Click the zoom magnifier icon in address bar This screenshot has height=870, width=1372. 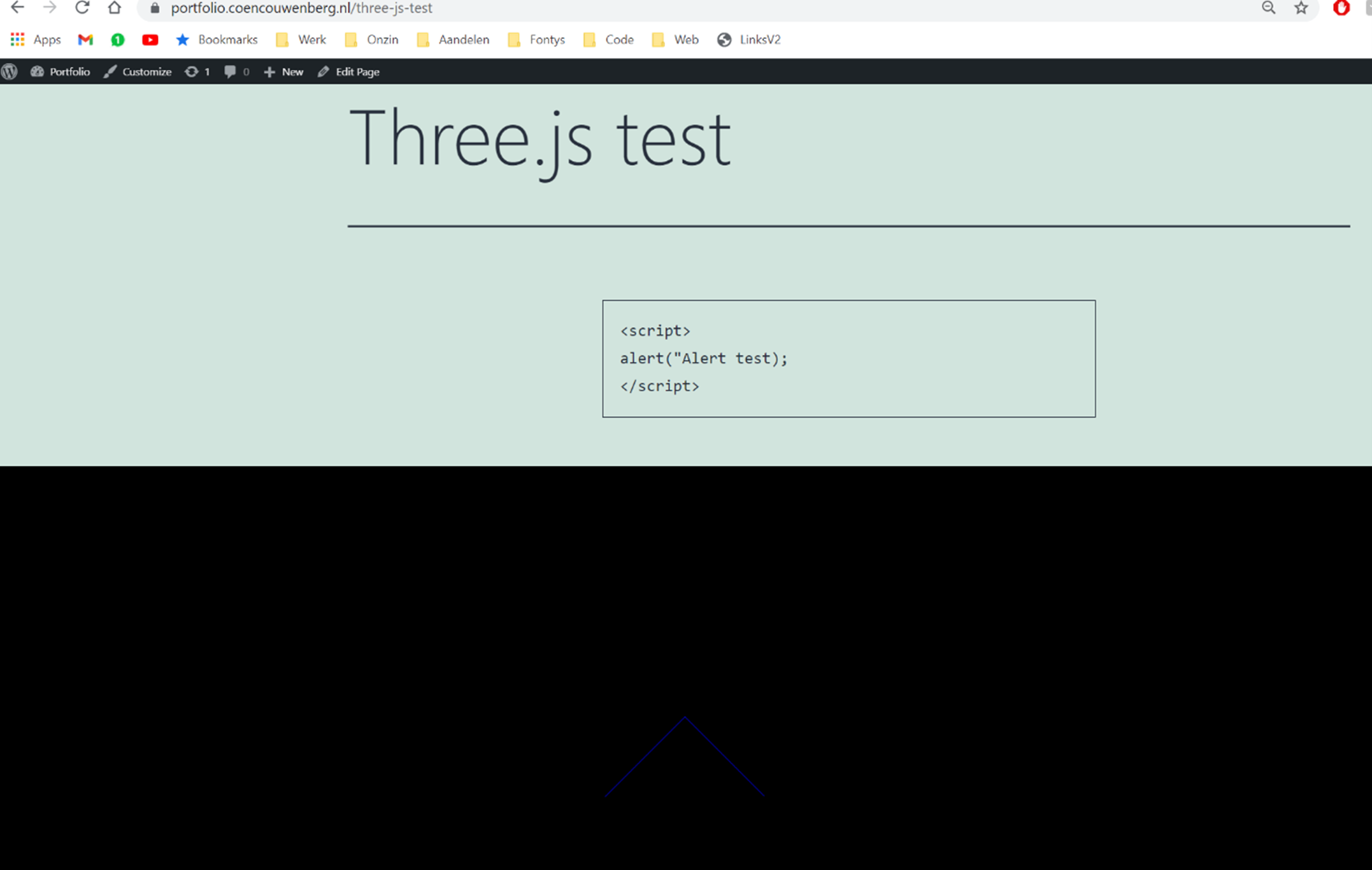(1268, 8)
